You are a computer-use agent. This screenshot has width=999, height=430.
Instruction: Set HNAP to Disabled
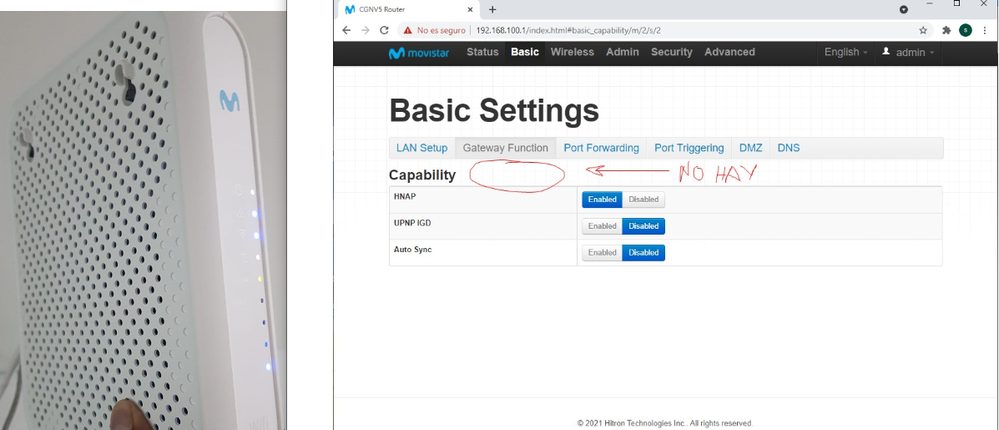pyautogui.click(x=643, y=199)
